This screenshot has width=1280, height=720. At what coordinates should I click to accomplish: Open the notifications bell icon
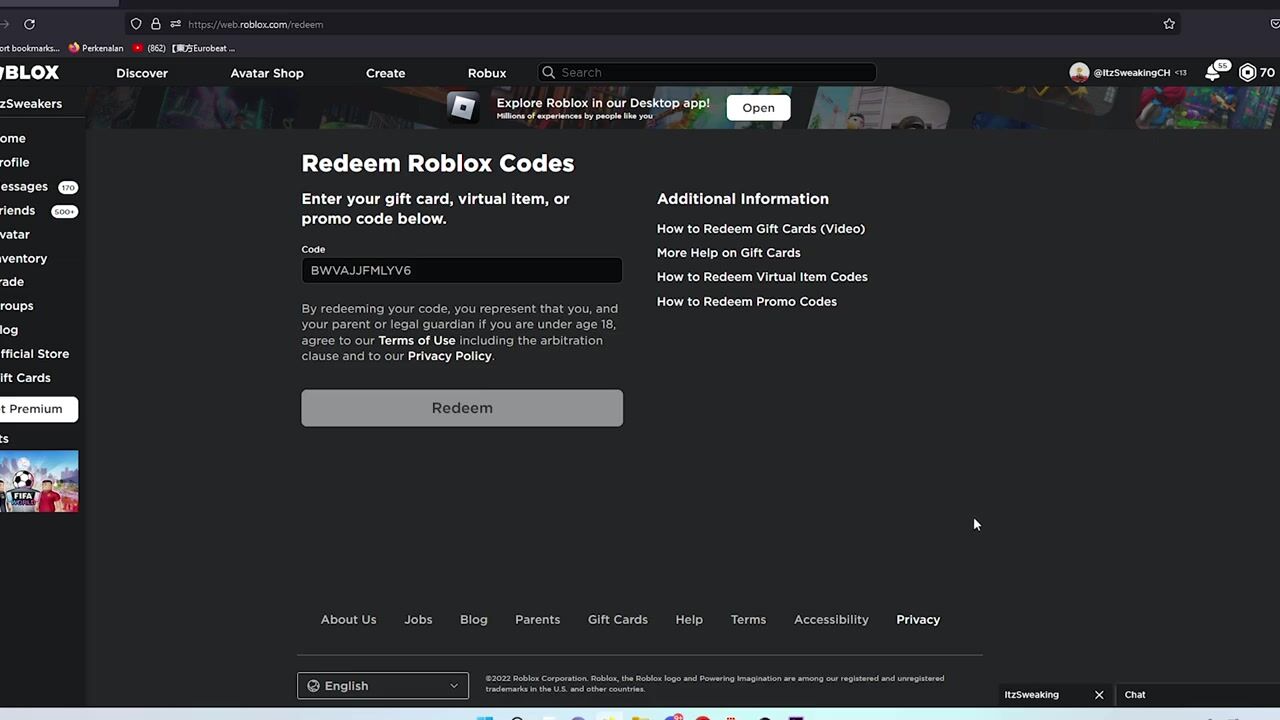(1213, 73)
